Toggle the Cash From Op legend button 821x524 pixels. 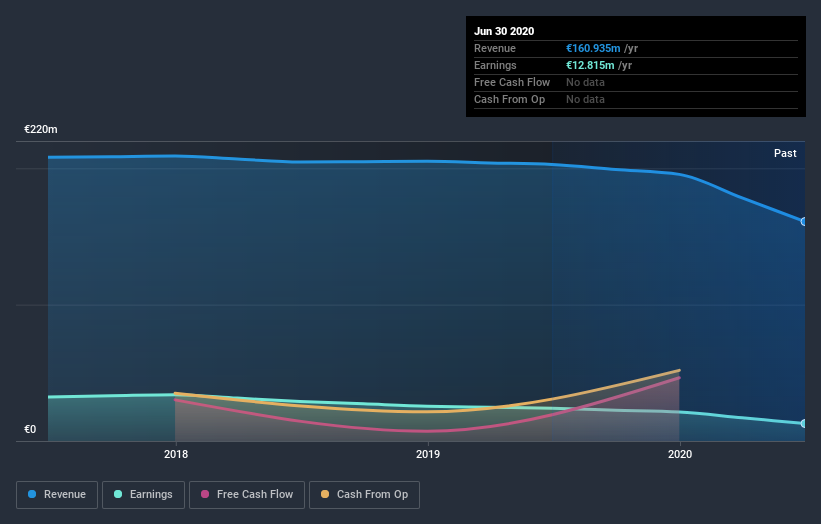(x=364, y=495)
